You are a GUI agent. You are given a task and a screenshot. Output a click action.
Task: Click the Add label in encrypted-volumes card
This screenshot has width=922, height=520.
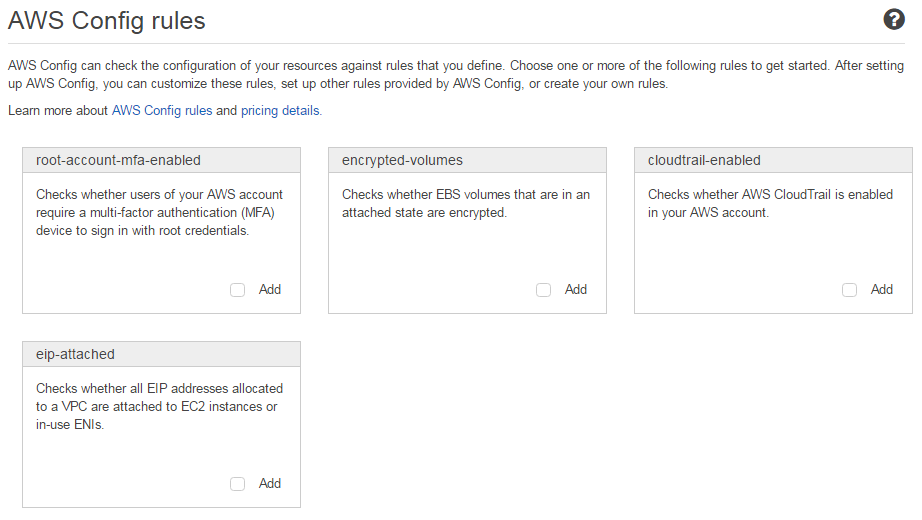(576, 289)
